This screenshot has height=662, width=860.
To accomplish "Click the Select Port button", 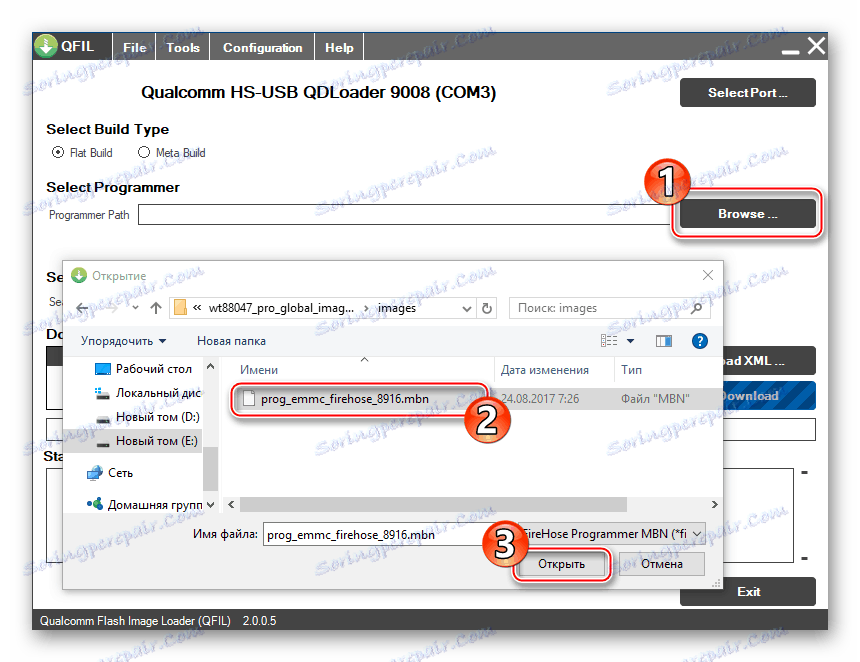I will [747, 93].
